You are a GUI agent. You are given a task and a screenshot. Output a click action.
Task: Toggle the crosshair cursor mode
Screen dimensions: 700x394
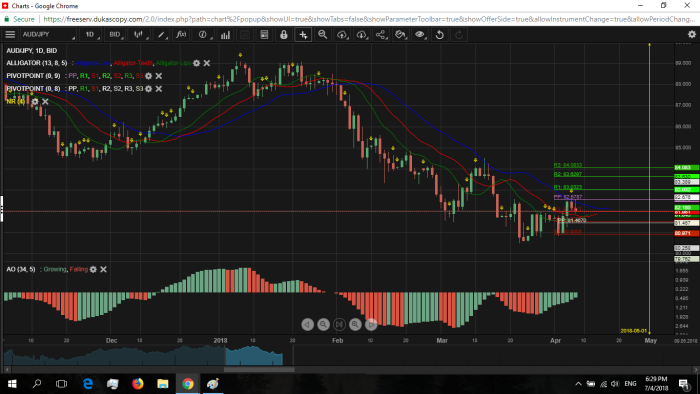[x=303, y=34]
